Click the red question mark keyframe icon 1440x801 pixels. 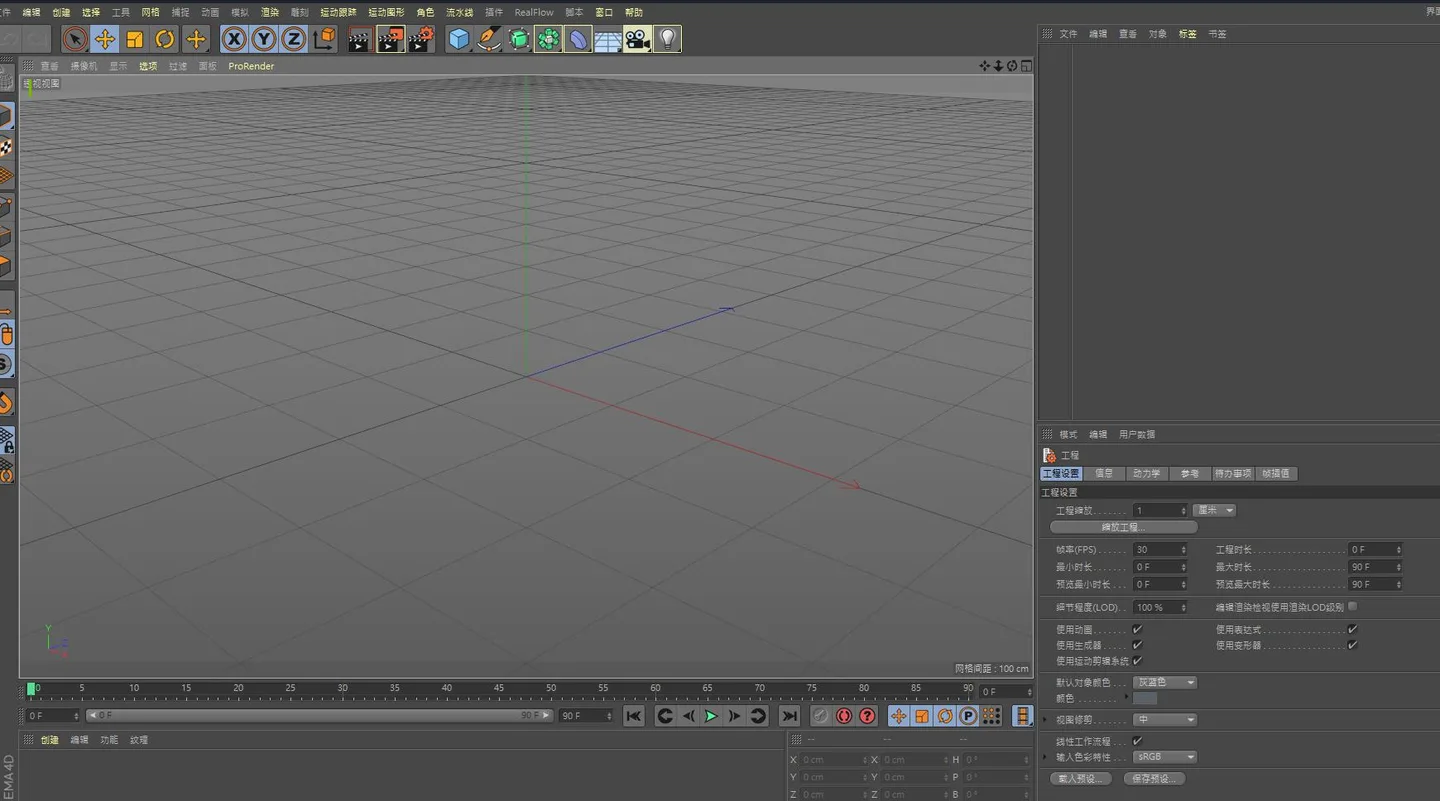(x=867, y=716)
